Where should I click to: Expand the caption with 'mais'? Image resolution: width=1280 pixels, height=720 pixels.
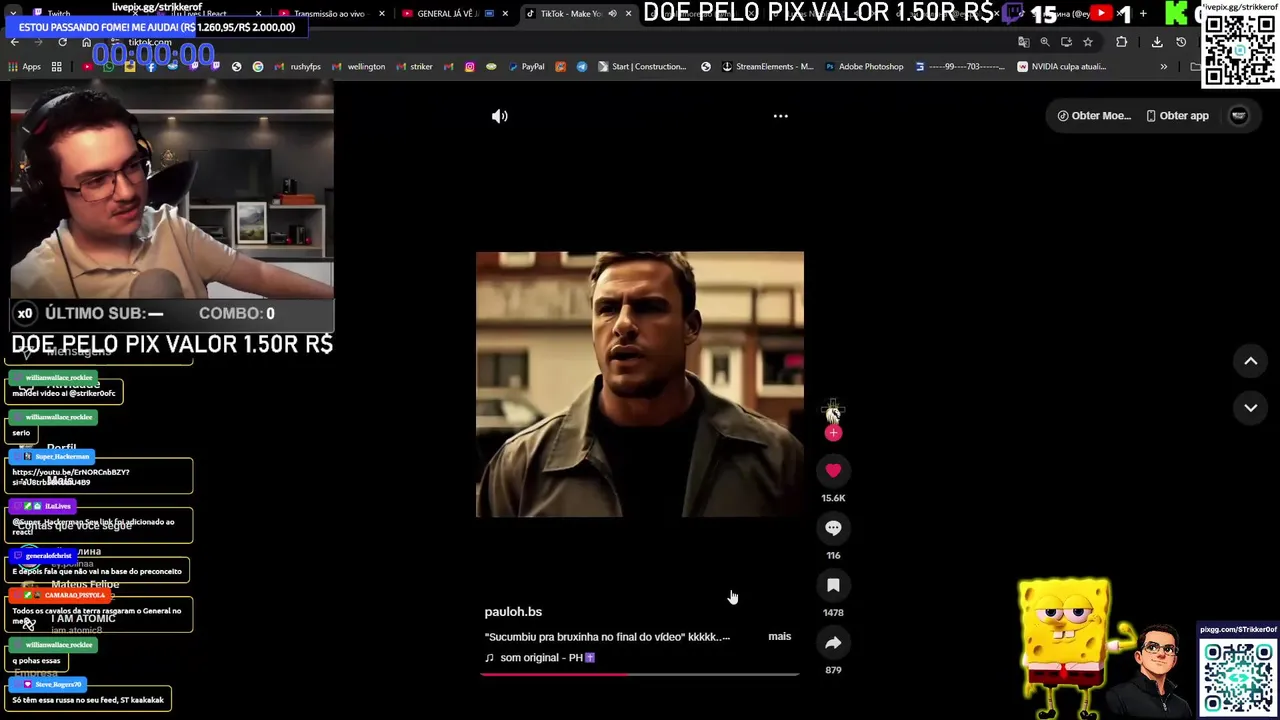(779, 636)
